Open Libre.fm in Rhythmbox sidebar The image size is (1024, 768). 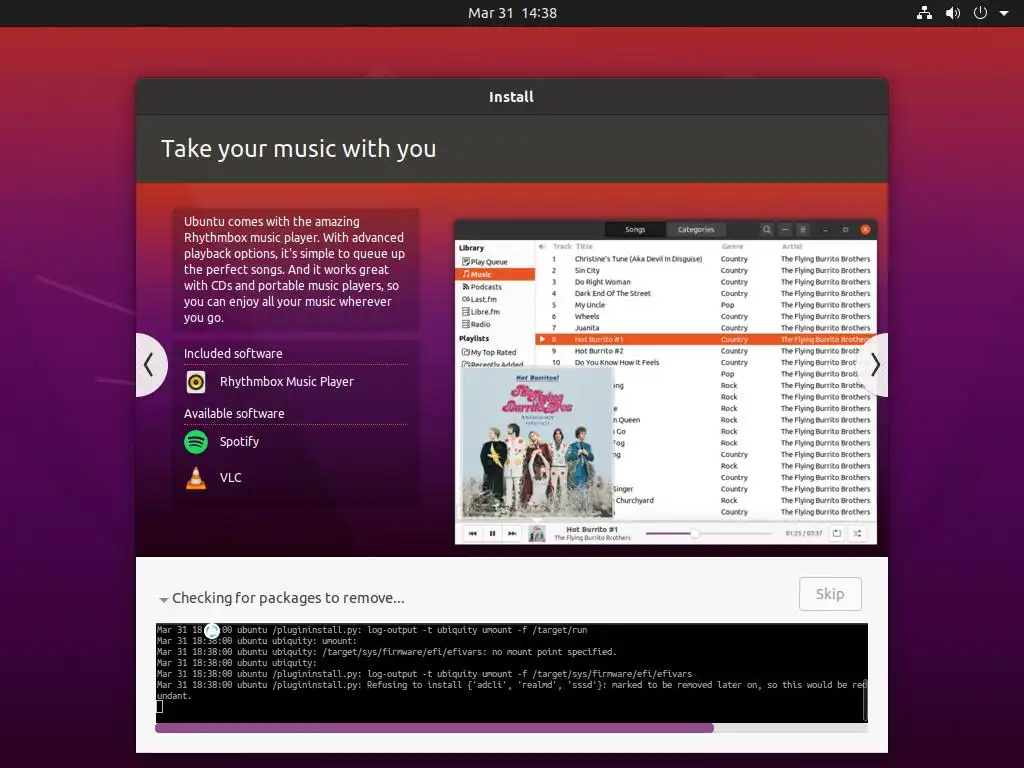(481, 312)
